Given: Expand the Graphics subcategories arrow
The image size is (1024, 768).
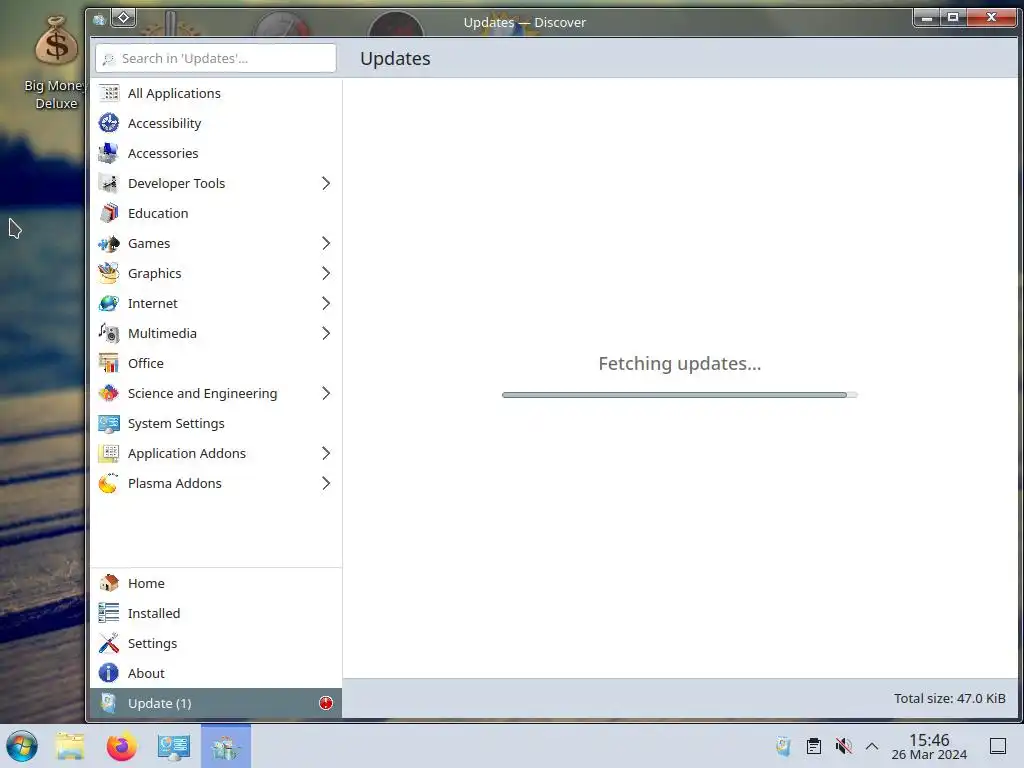Looking at the screenshot, I should point(326,274).
